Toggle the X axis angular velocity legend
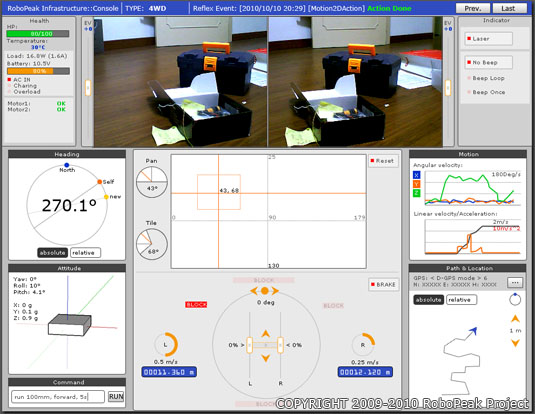The image size is (535, 414). tap(417, 175)
